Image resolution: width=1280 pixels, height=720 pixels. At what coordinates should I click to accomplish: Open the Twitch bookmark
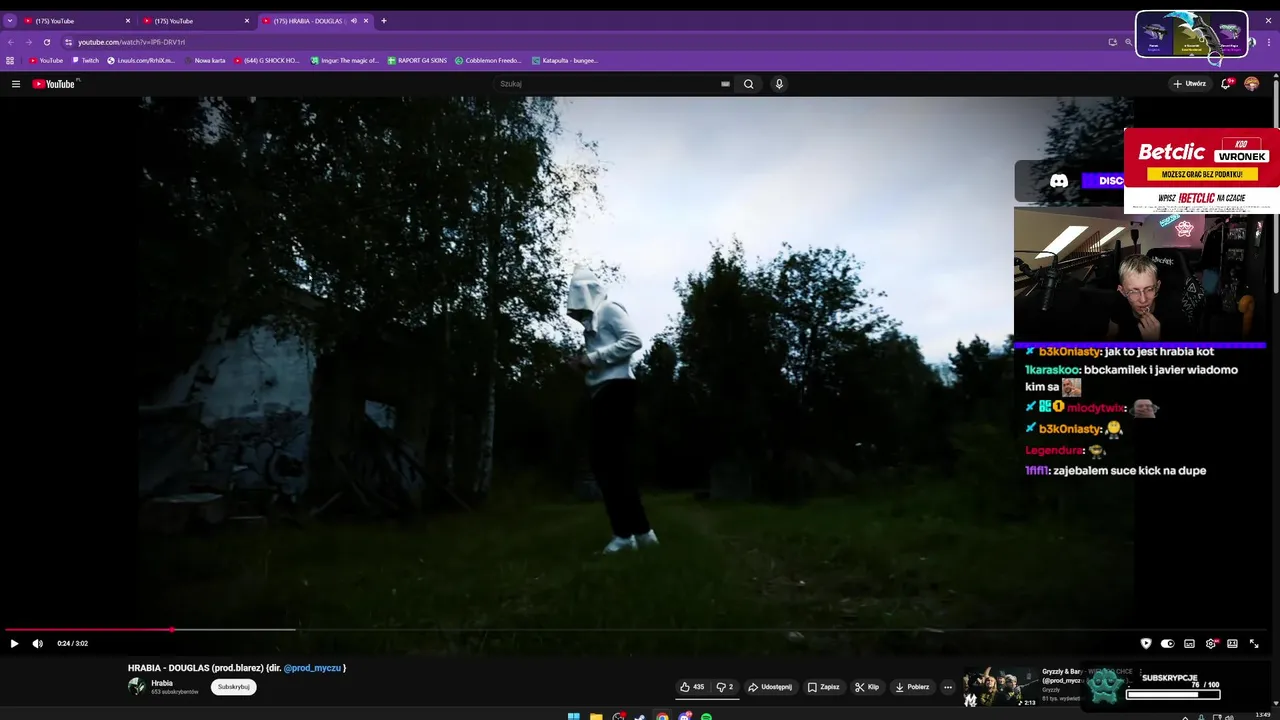coord(85,60)
